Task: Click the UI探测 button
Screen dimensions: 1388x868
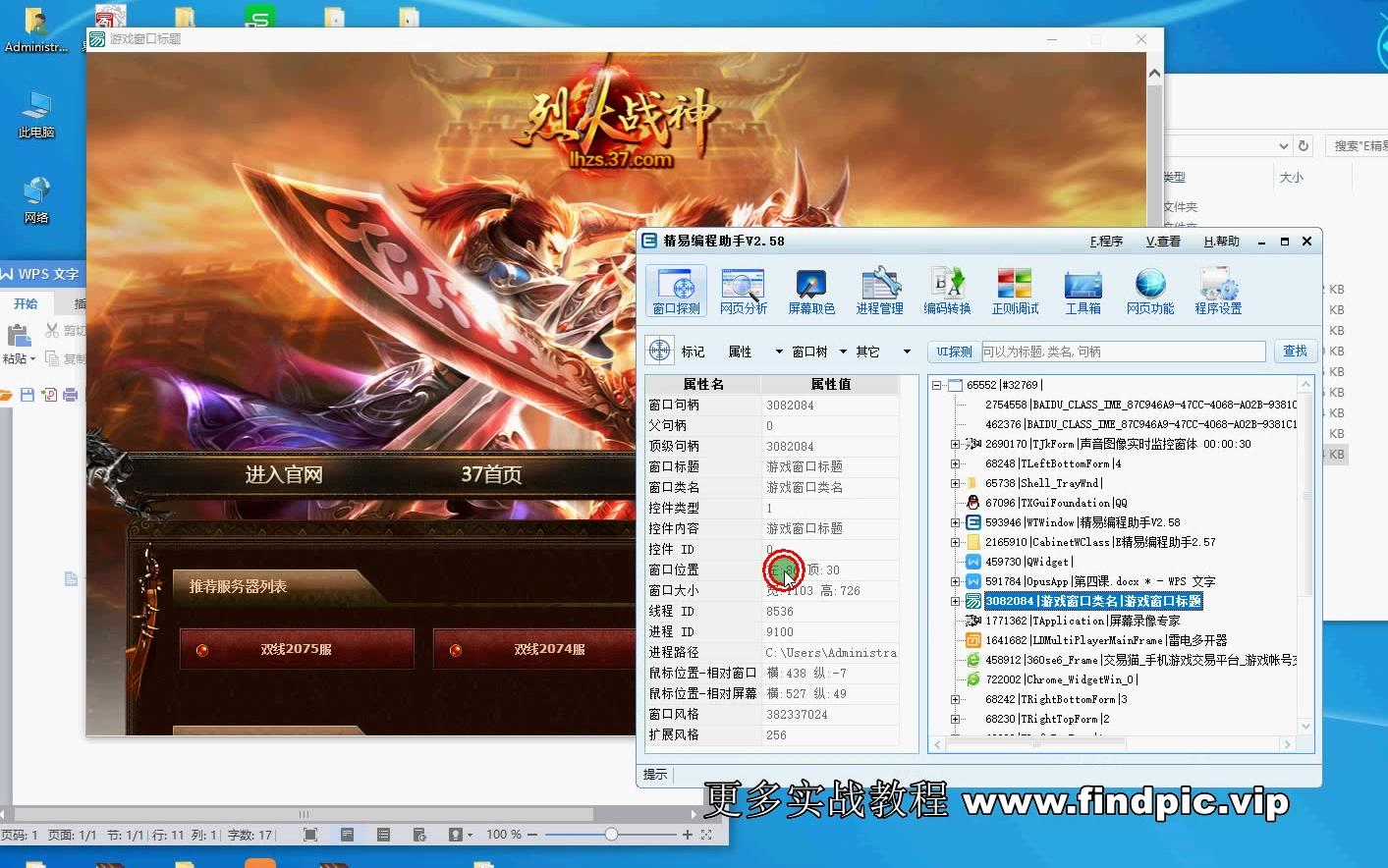Action: tap(953, 352)
